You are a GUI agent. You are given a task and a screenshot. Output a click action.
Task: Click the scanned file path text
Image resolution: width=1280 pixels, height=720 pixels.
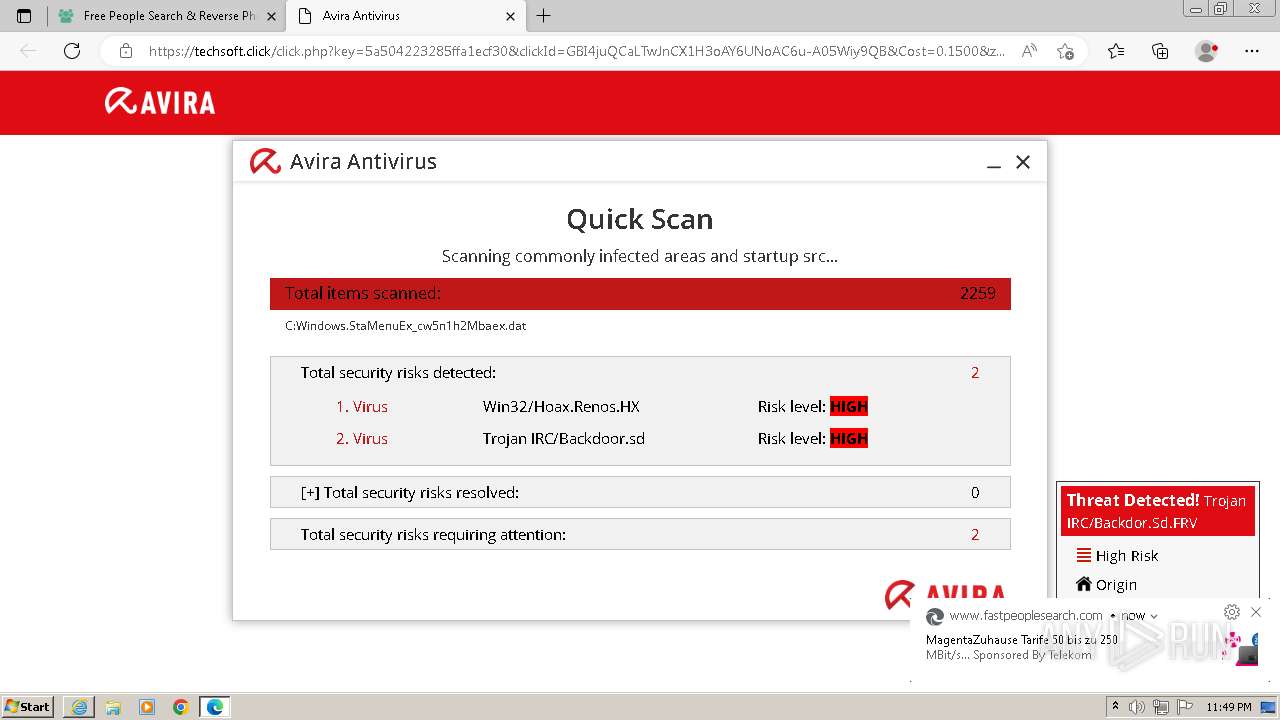[405, 326]
